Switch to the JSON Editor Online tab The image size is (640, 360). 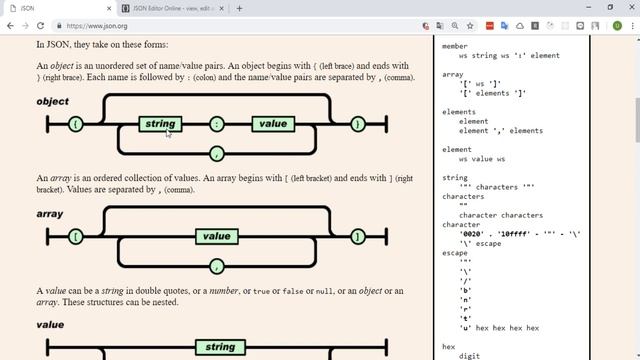(173, 8)
